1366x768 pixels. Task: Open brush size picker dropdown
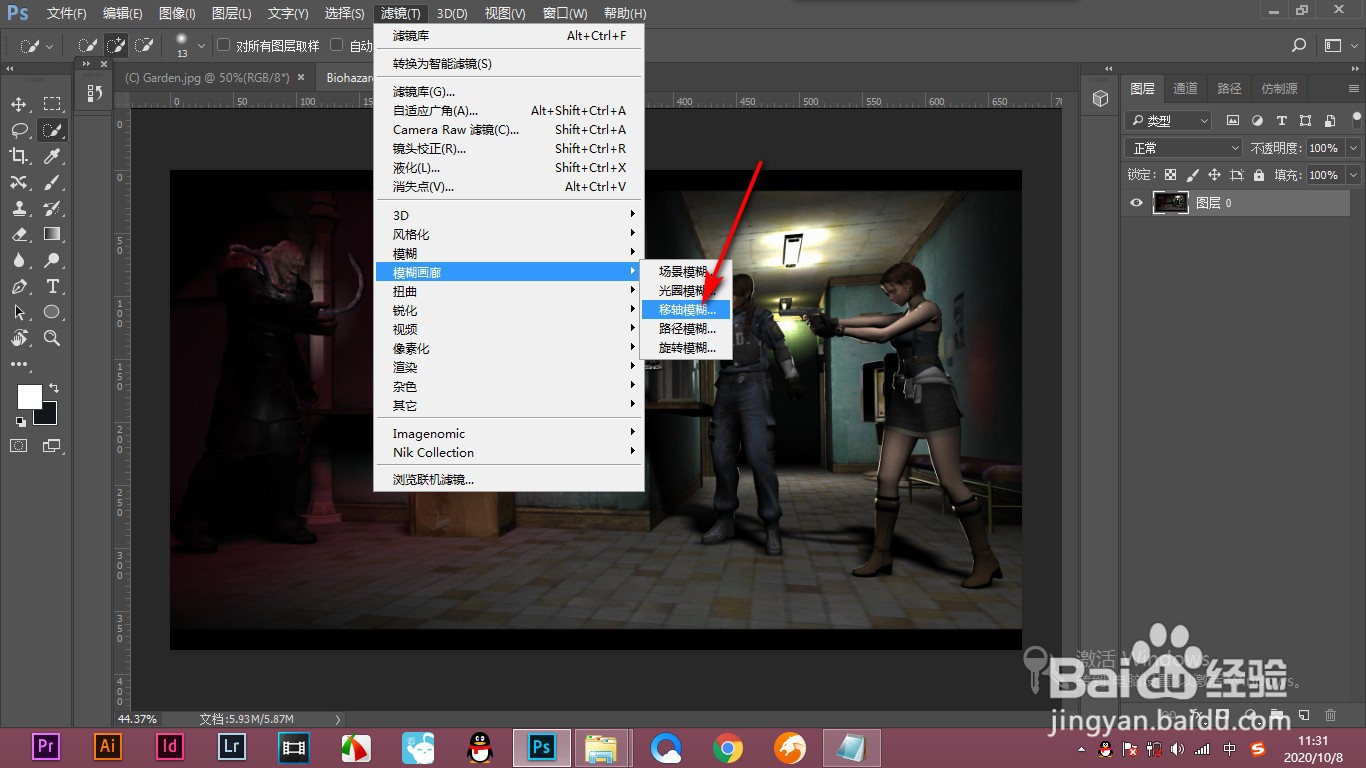[201, 45]
